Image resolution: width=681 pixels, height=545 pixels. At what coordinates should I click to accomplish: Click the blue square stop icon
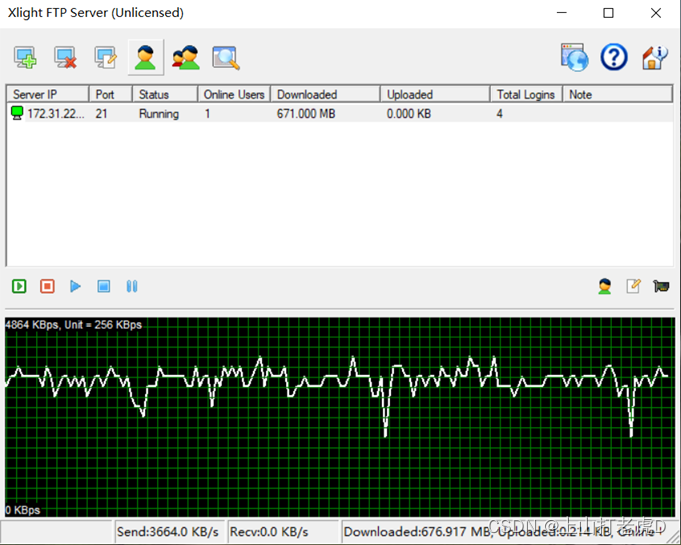pos(104,286)
